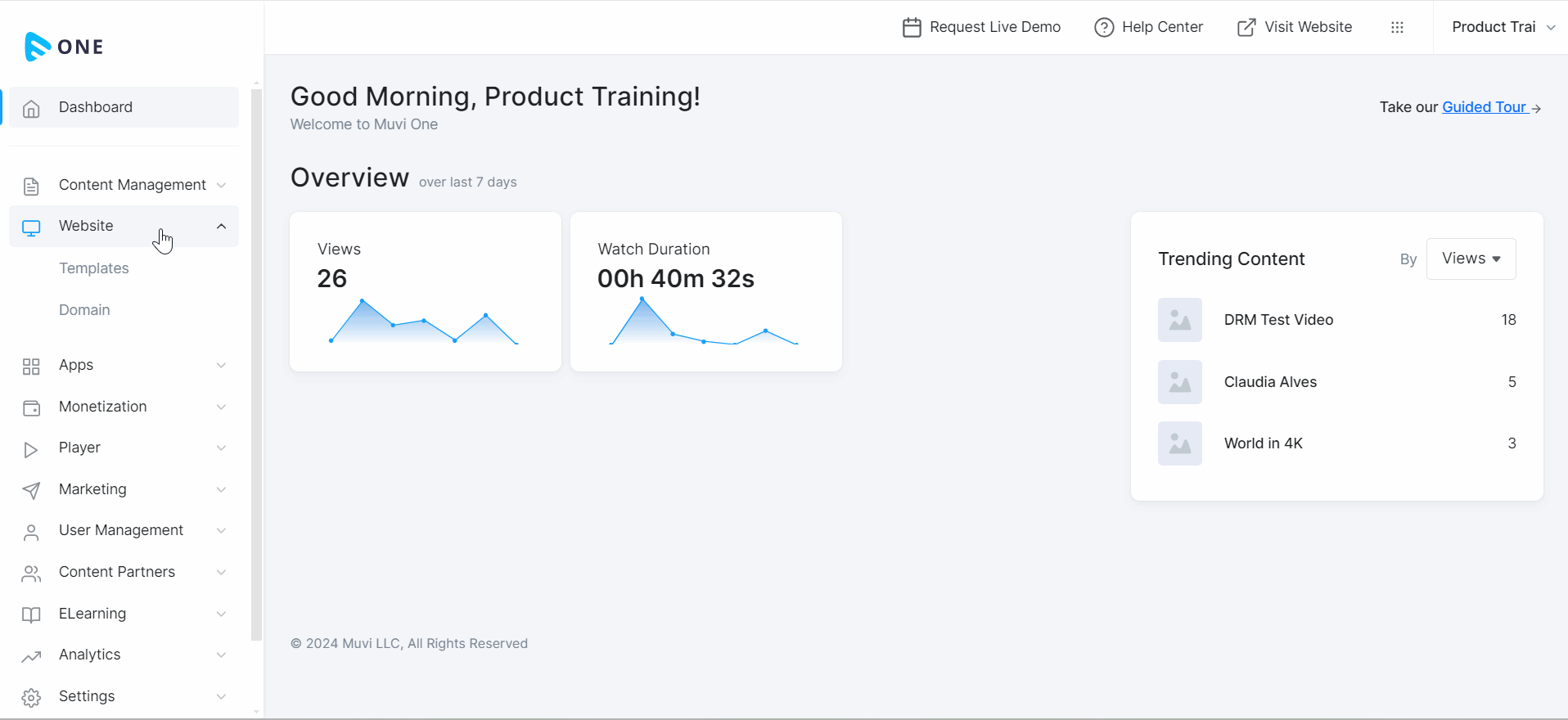Screen dimensions: 1568x720
Task: Click the Marketing paper-plane icon
Action: tap(31, 490)
